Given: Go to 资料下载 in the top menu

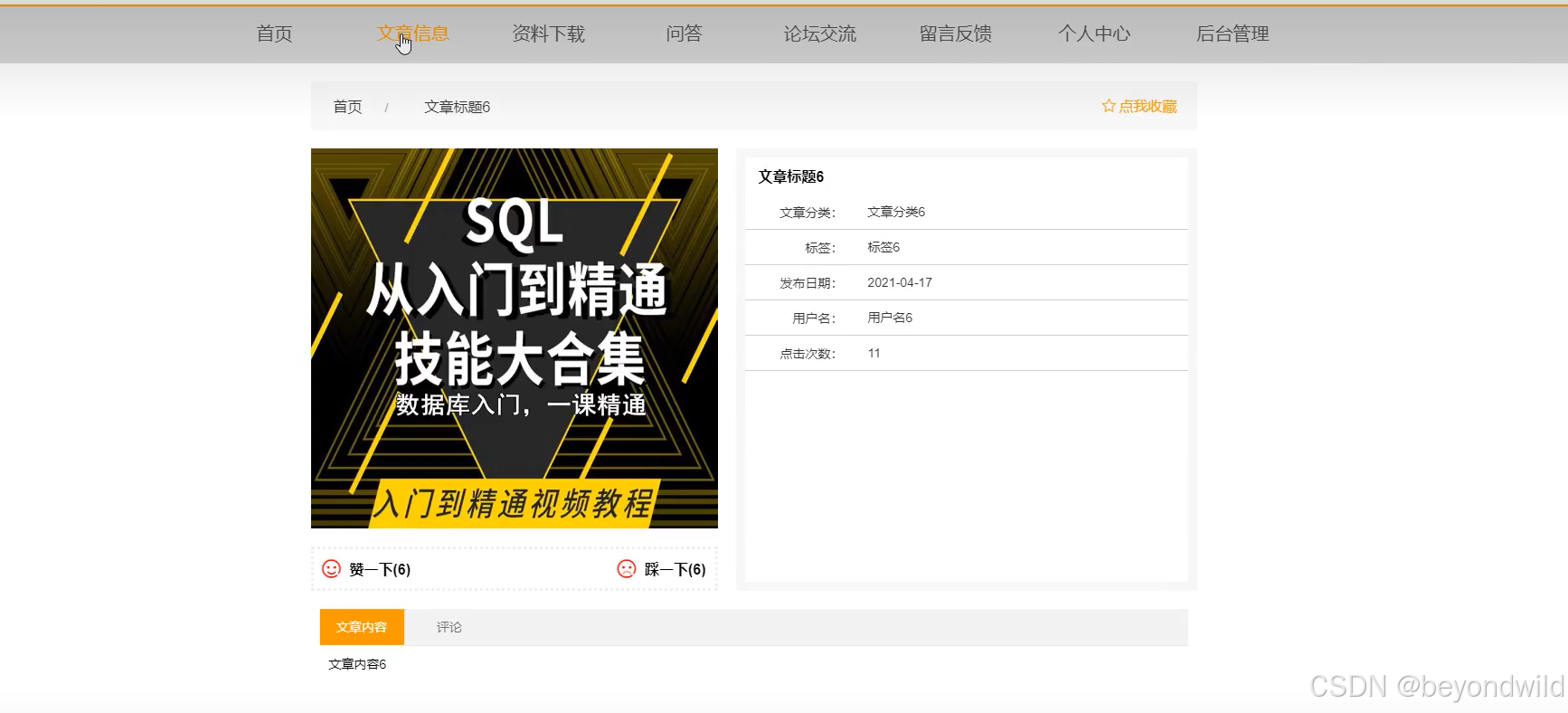Looking at the screenshot, I should click(548, 33).
